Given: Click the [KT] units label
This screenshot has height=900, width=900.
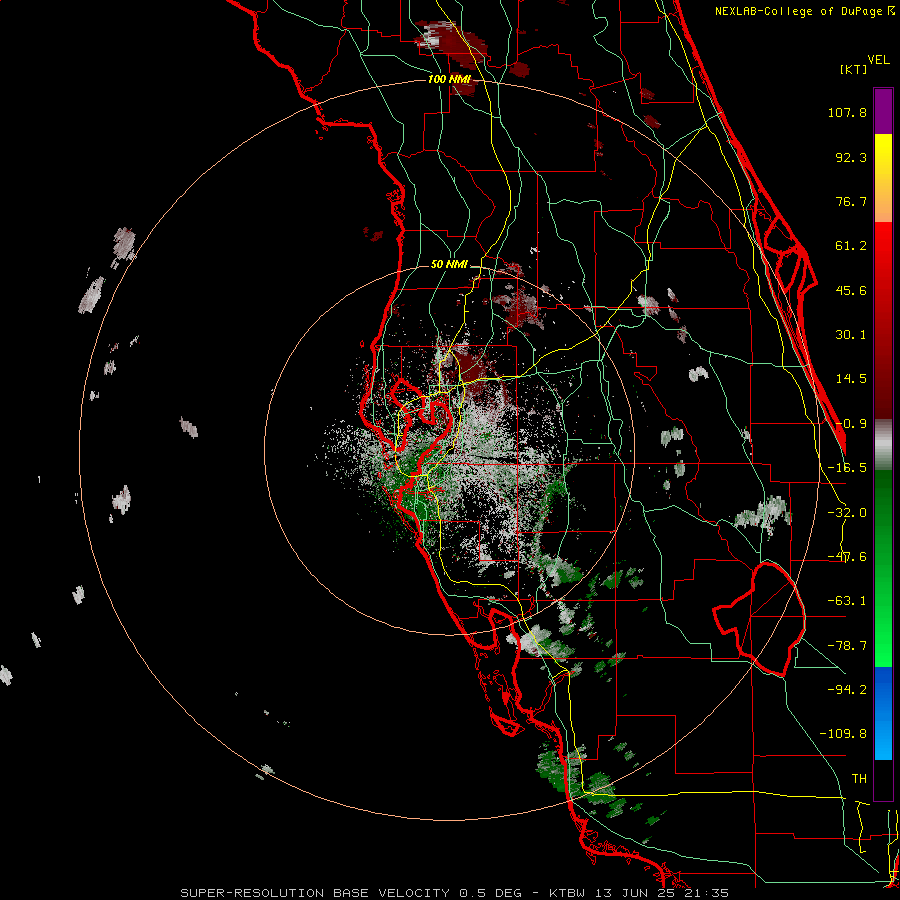Looking at the screenshot, I should point(854,69).
